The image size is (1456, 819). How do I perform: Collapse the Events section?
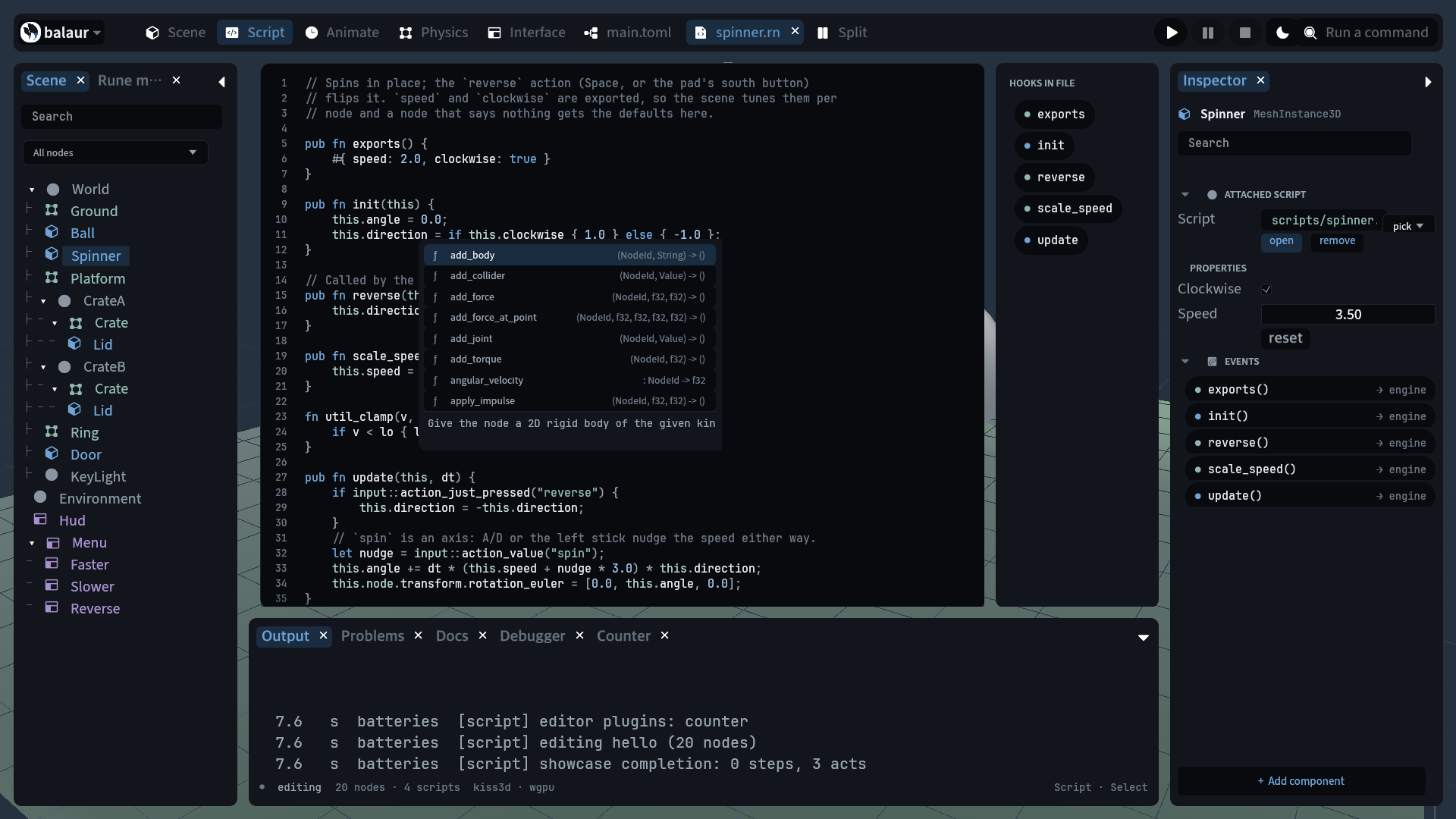pos(1185,362)
